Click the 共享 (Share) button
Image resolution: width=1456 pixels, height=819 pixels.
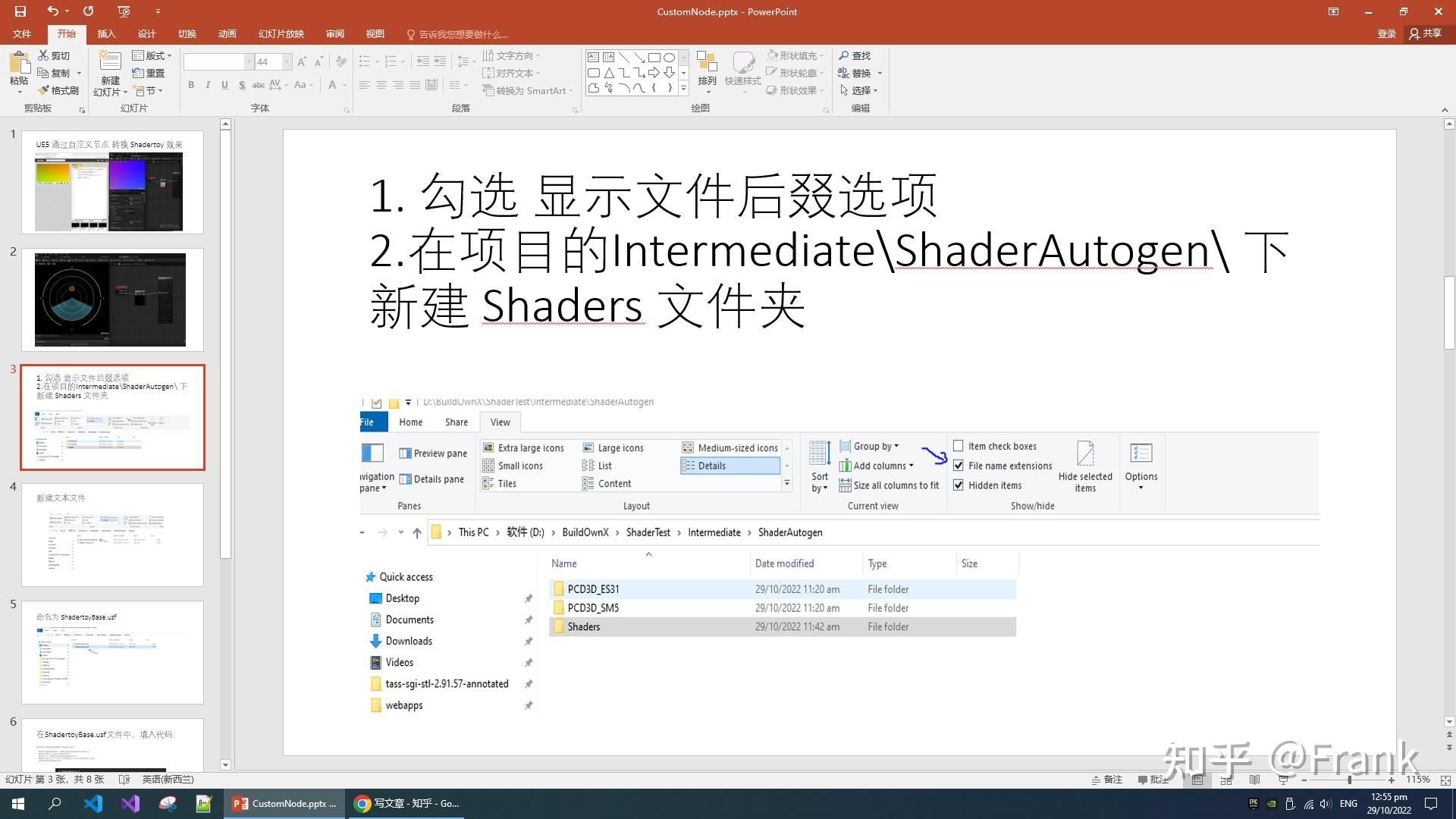1427,33
